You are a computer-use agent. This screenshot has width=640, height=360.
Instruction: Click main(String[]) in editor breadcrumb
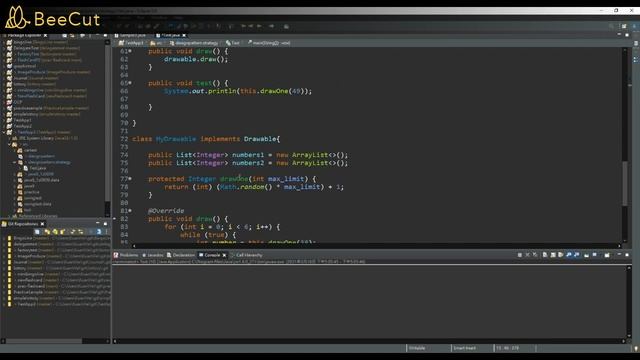(269, 43)
